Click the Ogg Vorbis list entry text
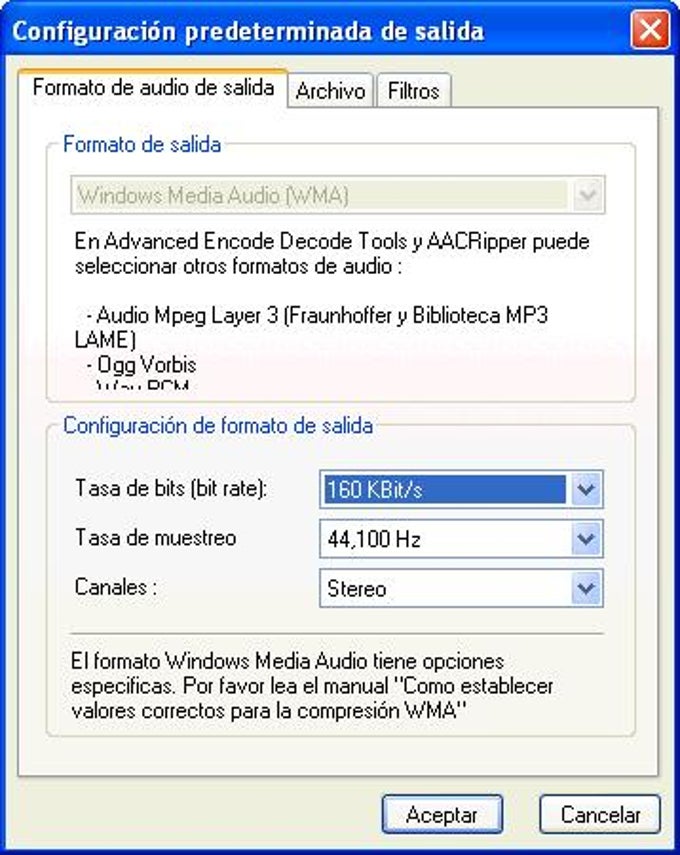Viewport: 680px width, 855px height. click(142, 364)
